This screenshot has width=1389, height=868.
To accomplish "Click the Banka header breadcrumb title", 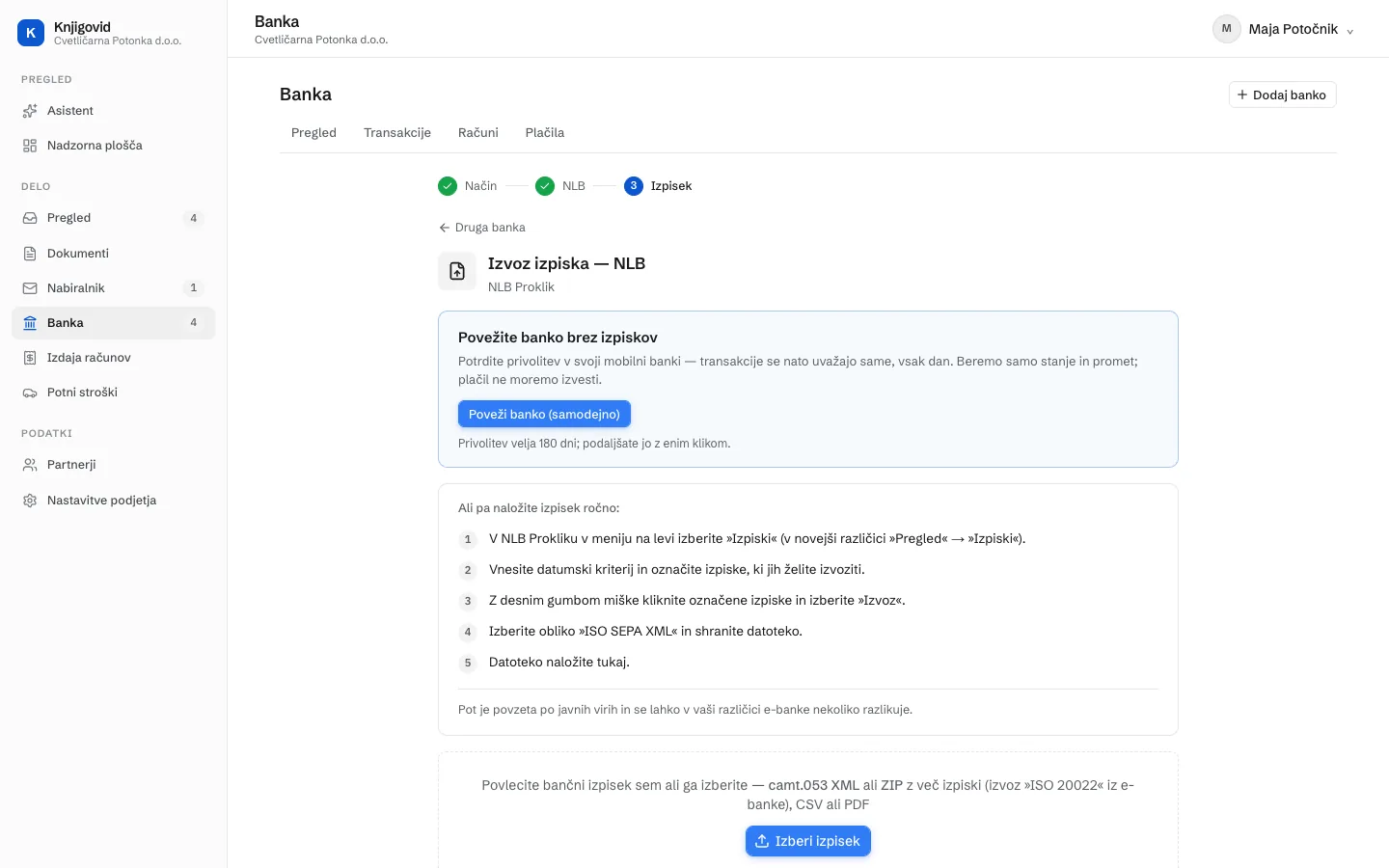I will [277, 21].
